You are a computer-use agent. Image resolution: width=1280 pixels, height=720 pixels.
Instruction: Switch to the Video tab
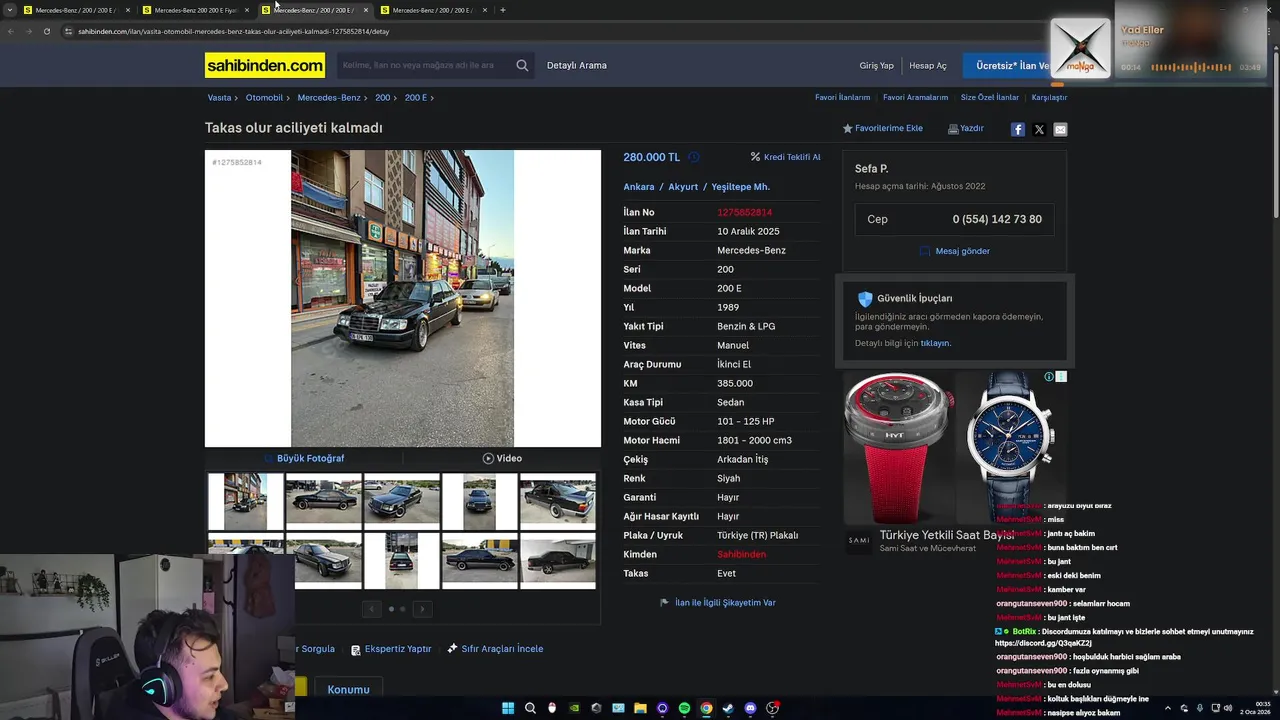click(502, 458)
